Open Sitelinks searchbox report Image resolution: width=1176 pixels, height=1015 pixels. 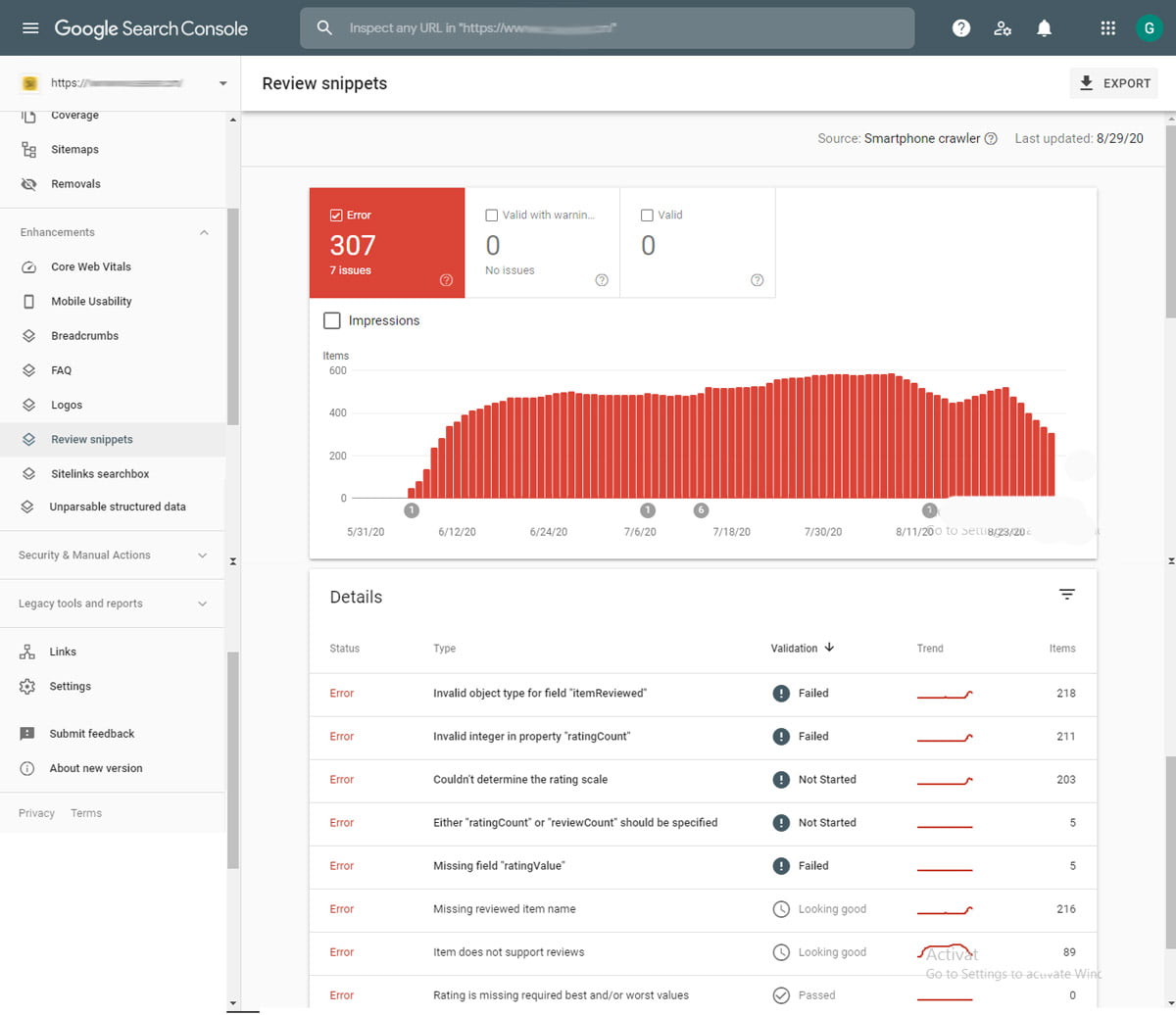click(x=113, y=474)
